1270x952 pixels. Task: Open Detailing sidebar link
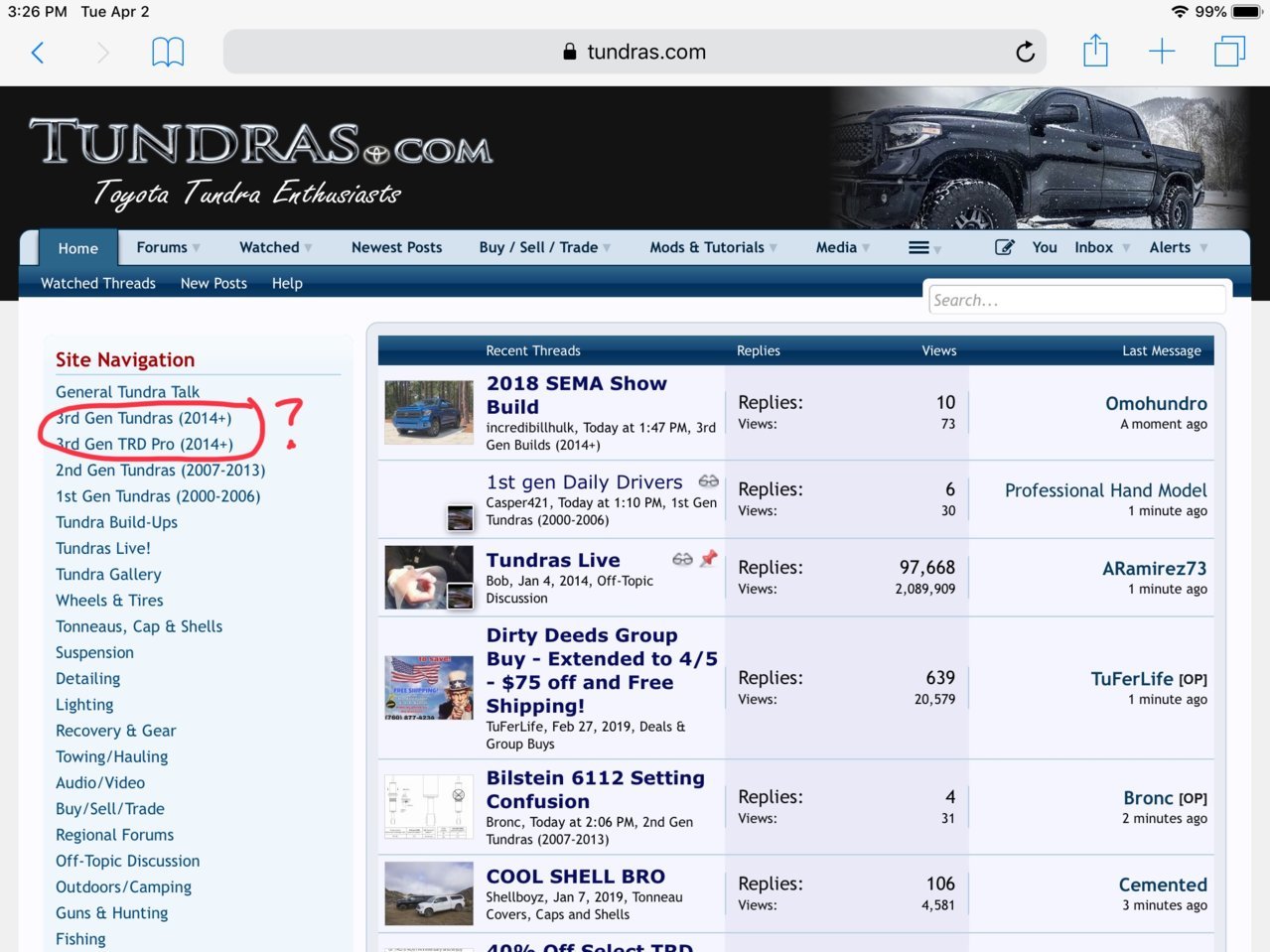pyautogui.click(x=87, y=678)
